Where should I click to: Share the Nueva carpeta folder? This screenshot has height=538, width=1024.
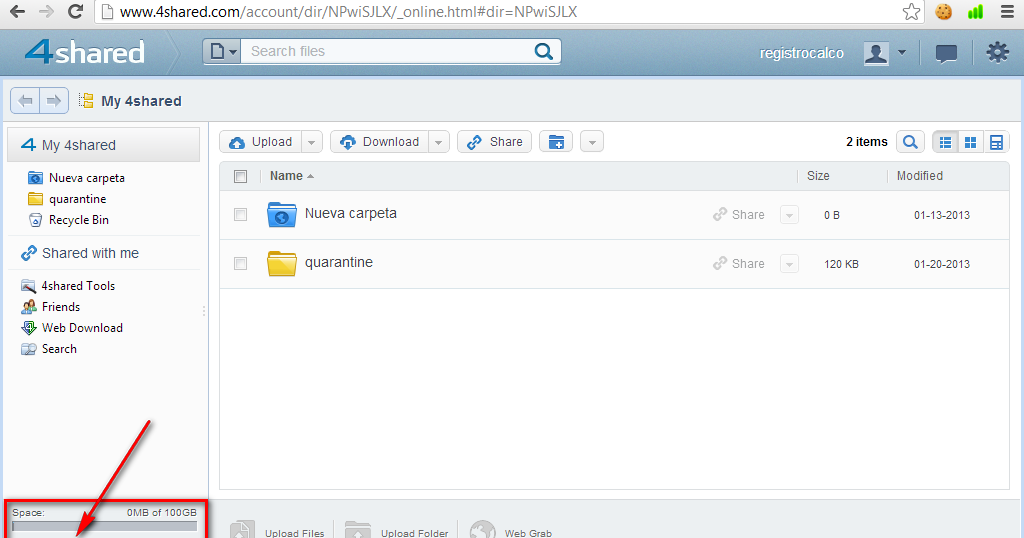coord(739,215)
